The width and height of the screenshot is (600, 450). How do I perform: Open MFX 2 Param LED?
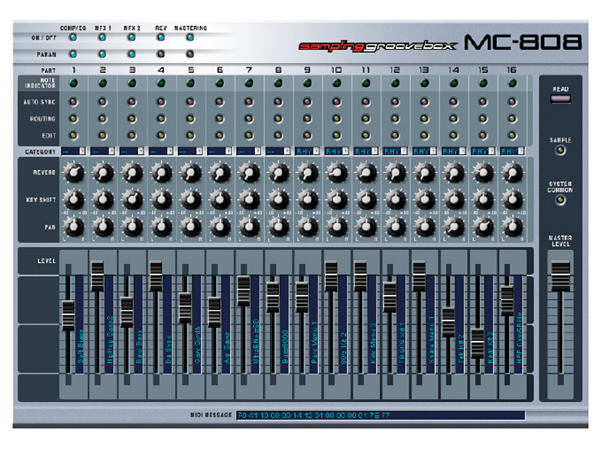131,54
